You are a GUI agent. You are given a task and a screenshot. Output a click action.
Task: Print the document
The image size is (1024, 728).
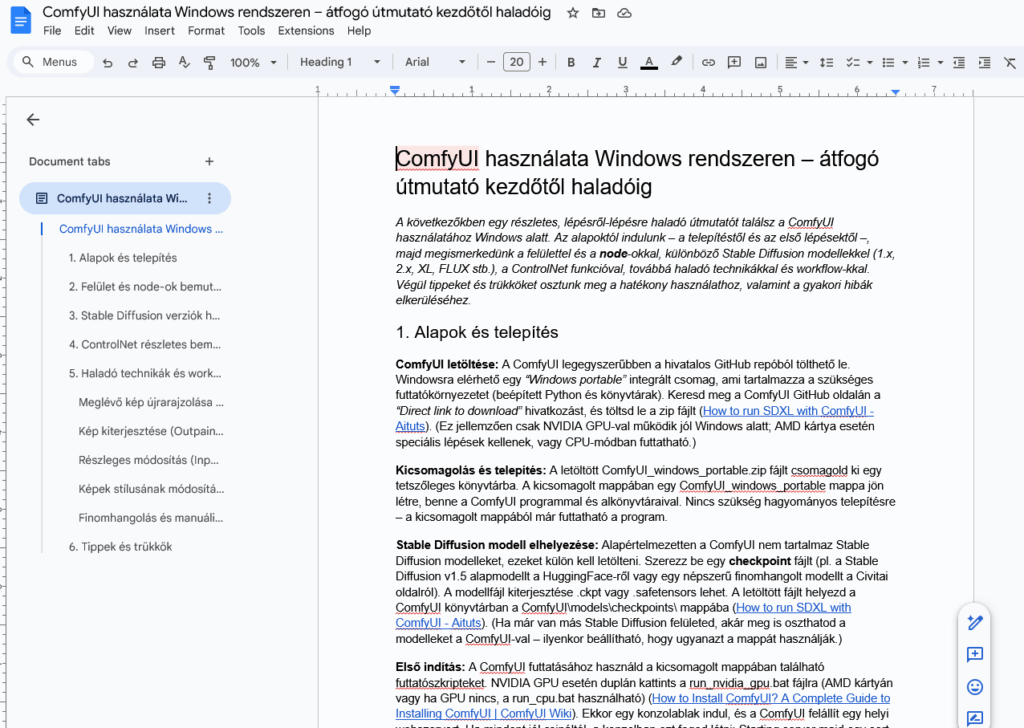[x=159, y=63]
